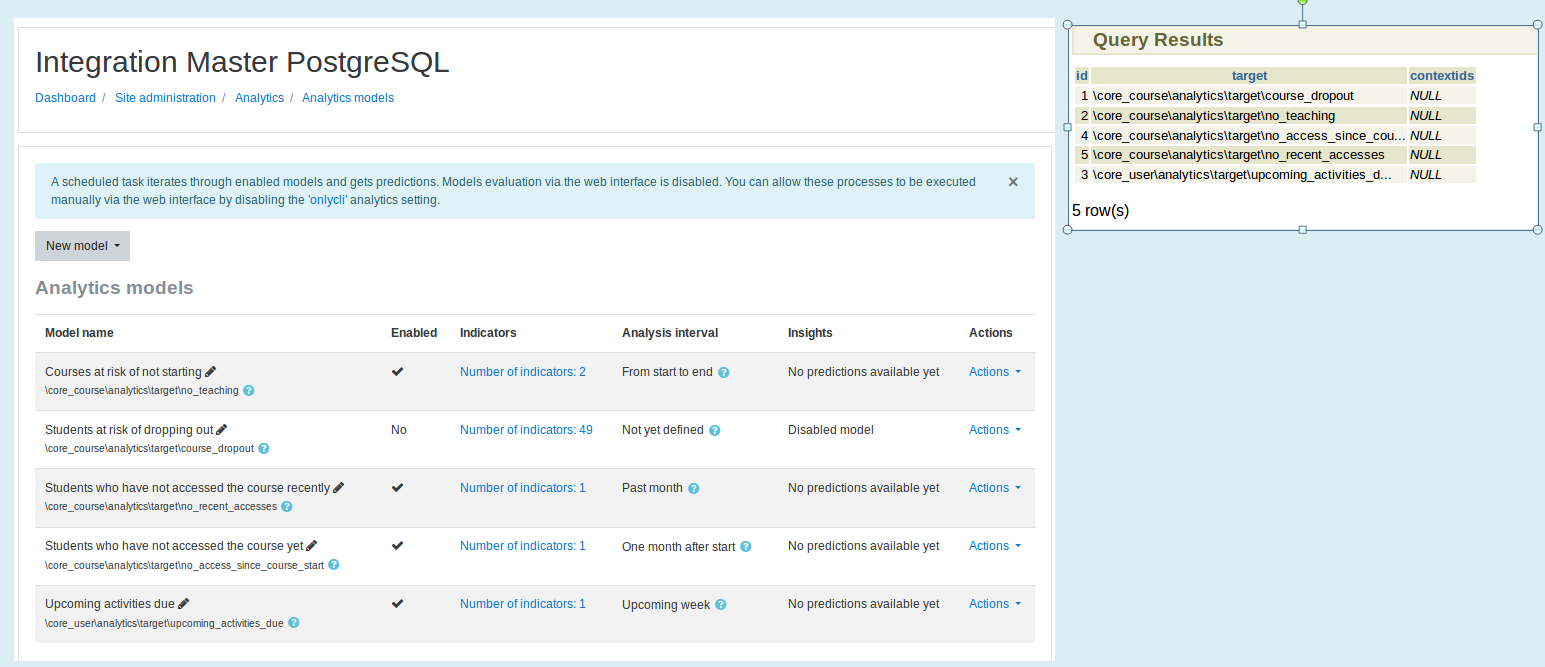Image resolution: width=1545 pixels, height=667 pixels.
Task: Click Enabled checkmark for not accessed course yet
Action: click(x=397, y=545)
